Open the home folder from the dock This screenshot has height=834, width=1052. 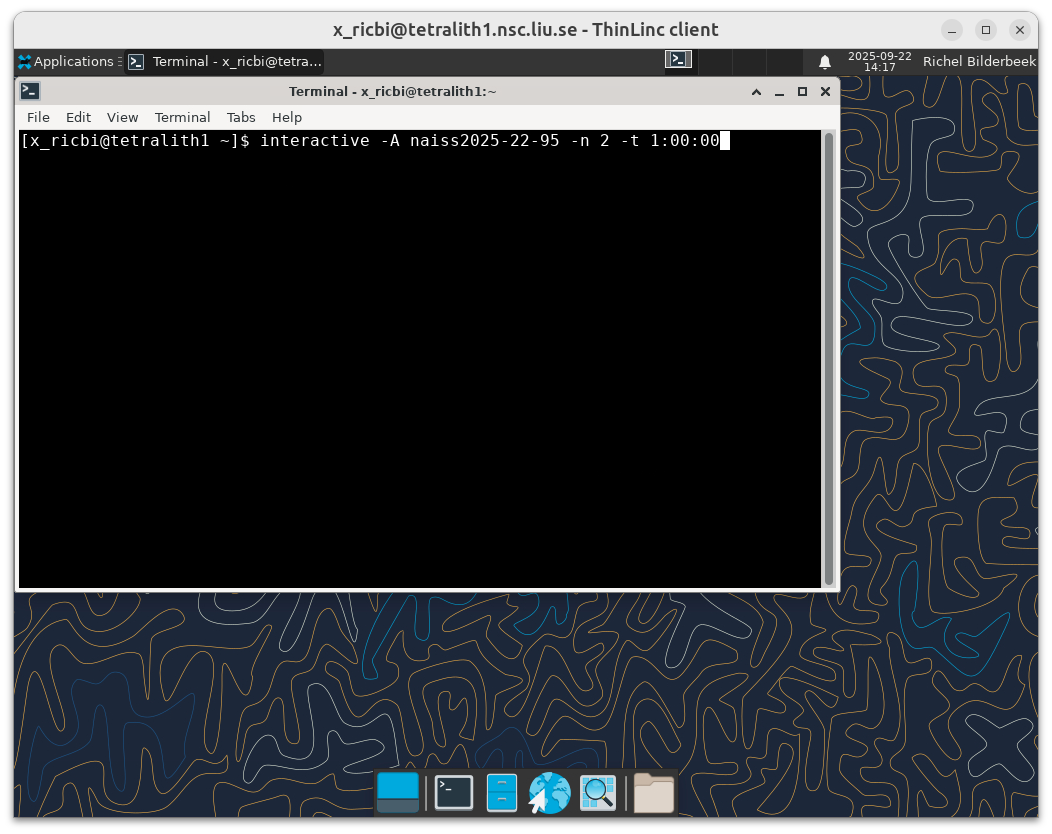pos(653,792)
